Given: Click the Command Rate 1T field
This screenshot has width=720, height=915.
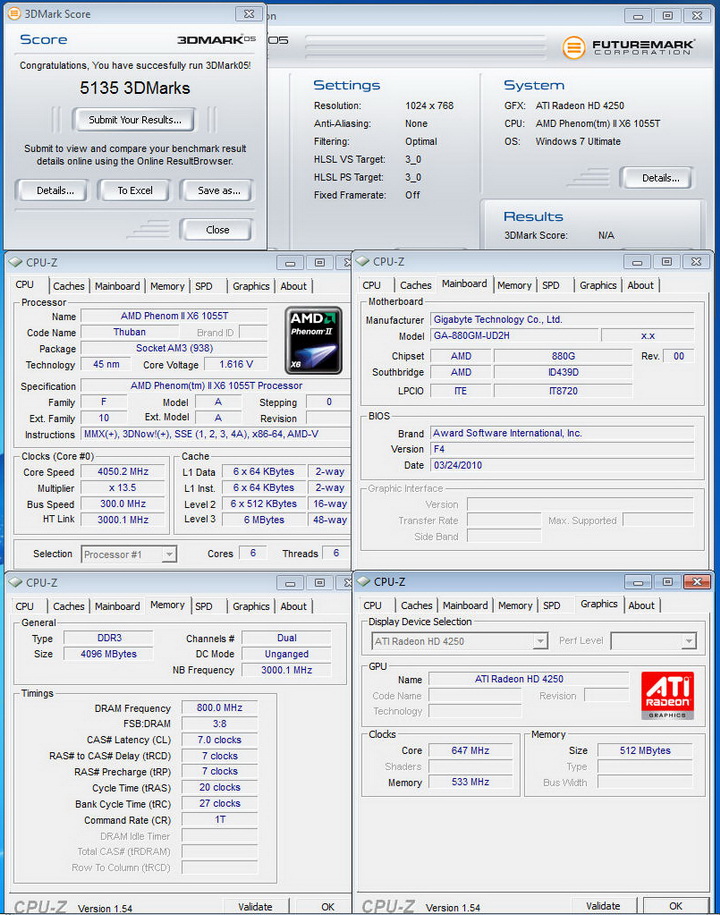Looking at the screenshot, I should coord(219,820).
